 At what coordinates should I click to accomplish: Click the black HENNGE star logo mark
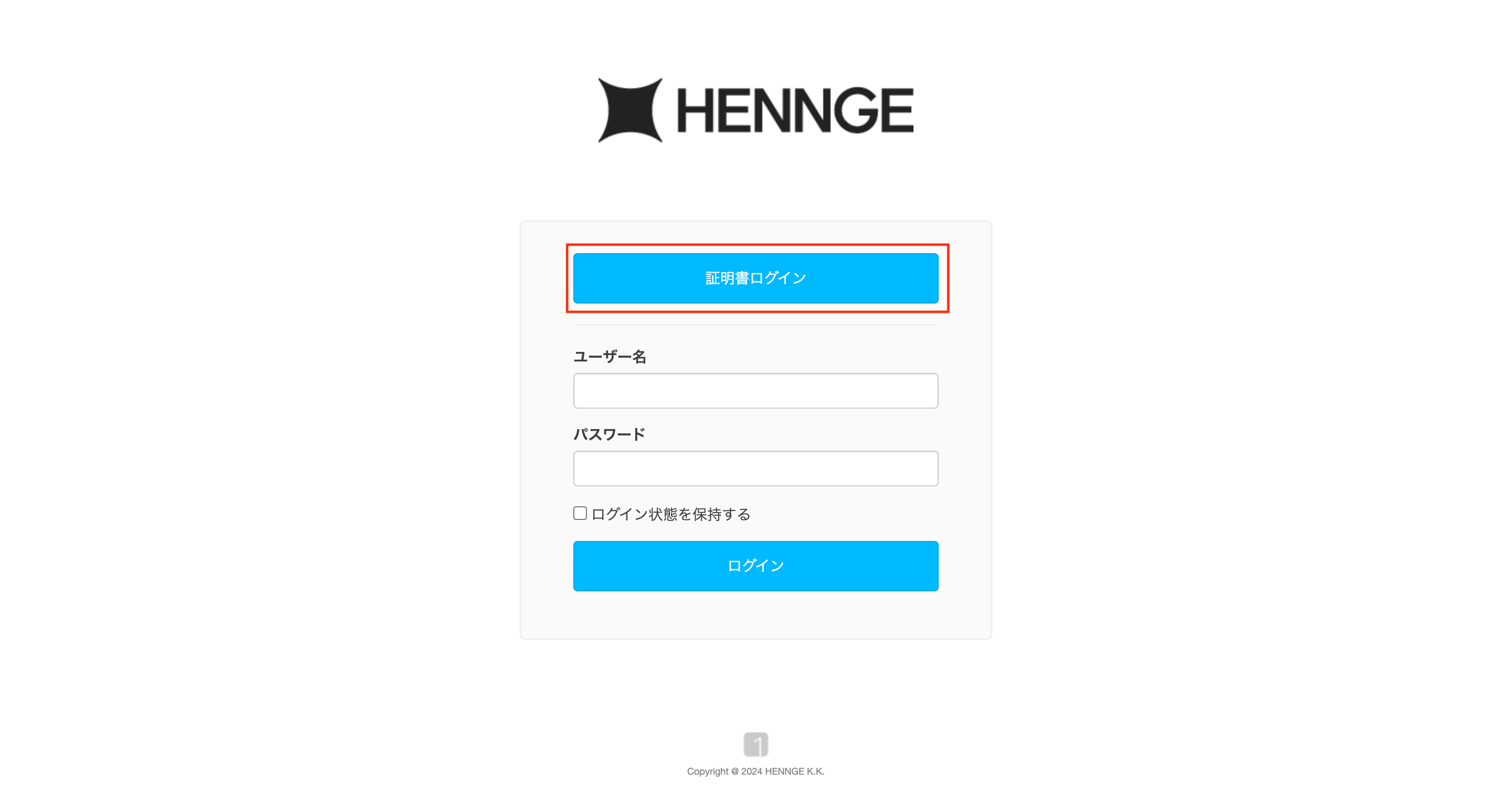pyautogui.click(x=631, y=110)
